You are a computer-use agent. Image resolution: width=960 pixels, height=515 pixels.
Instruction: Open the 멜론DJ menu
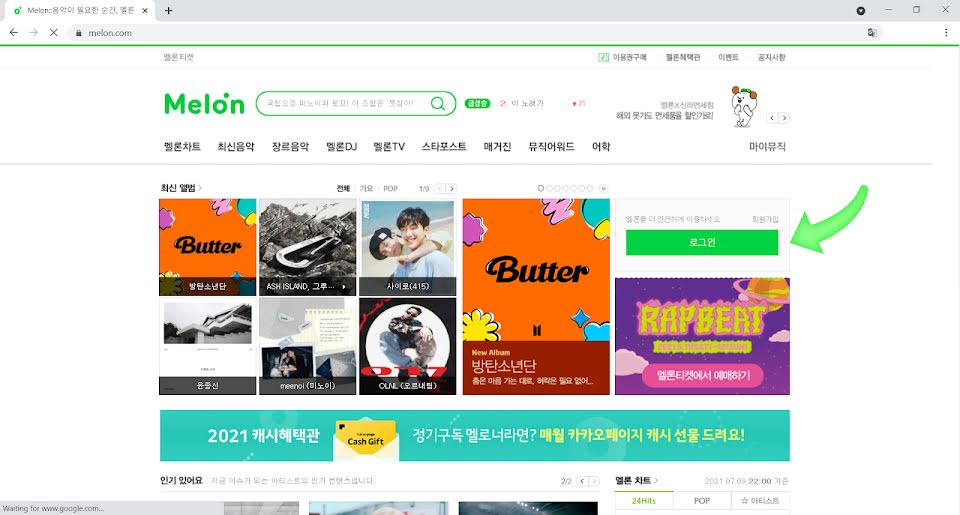pos(341,146)
